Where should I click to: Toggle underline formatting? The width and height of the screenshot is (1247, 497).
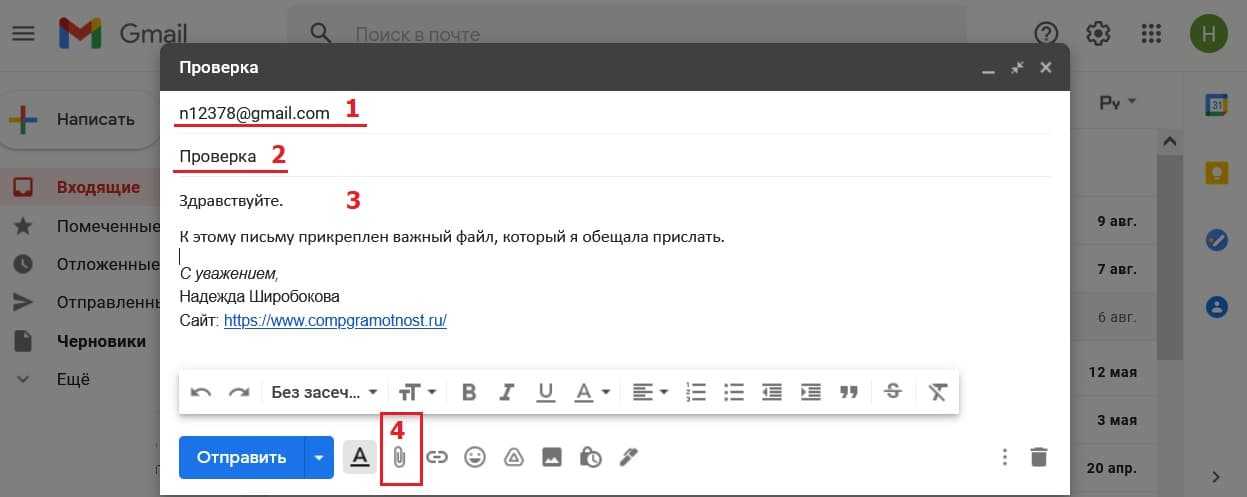(545, 392)
